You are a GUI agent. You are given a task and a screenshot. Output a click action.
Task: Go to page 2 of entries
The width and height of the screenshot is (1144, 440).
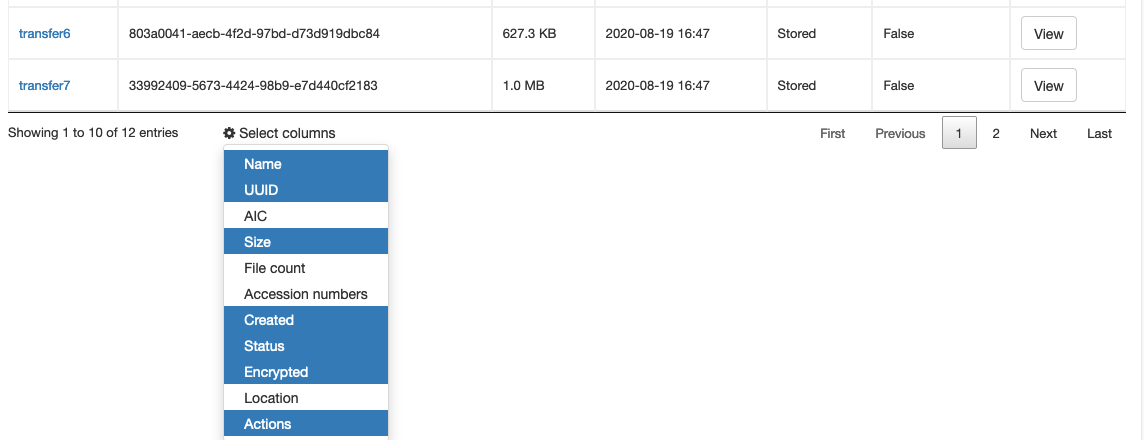[x=996, y=133]
